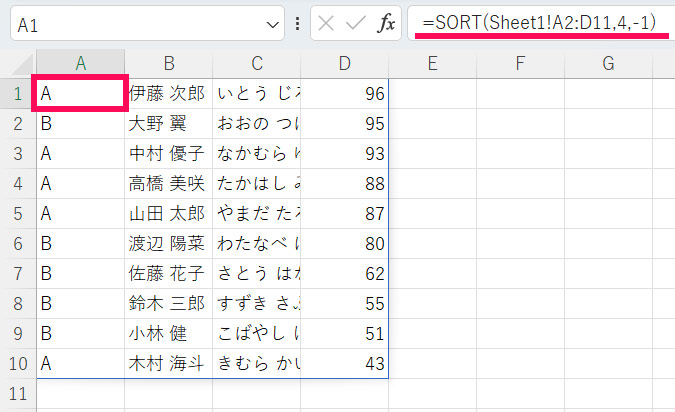Click cell with name 木村 海斗
This screenshot has width=675, height=412.
coord(169,364)
